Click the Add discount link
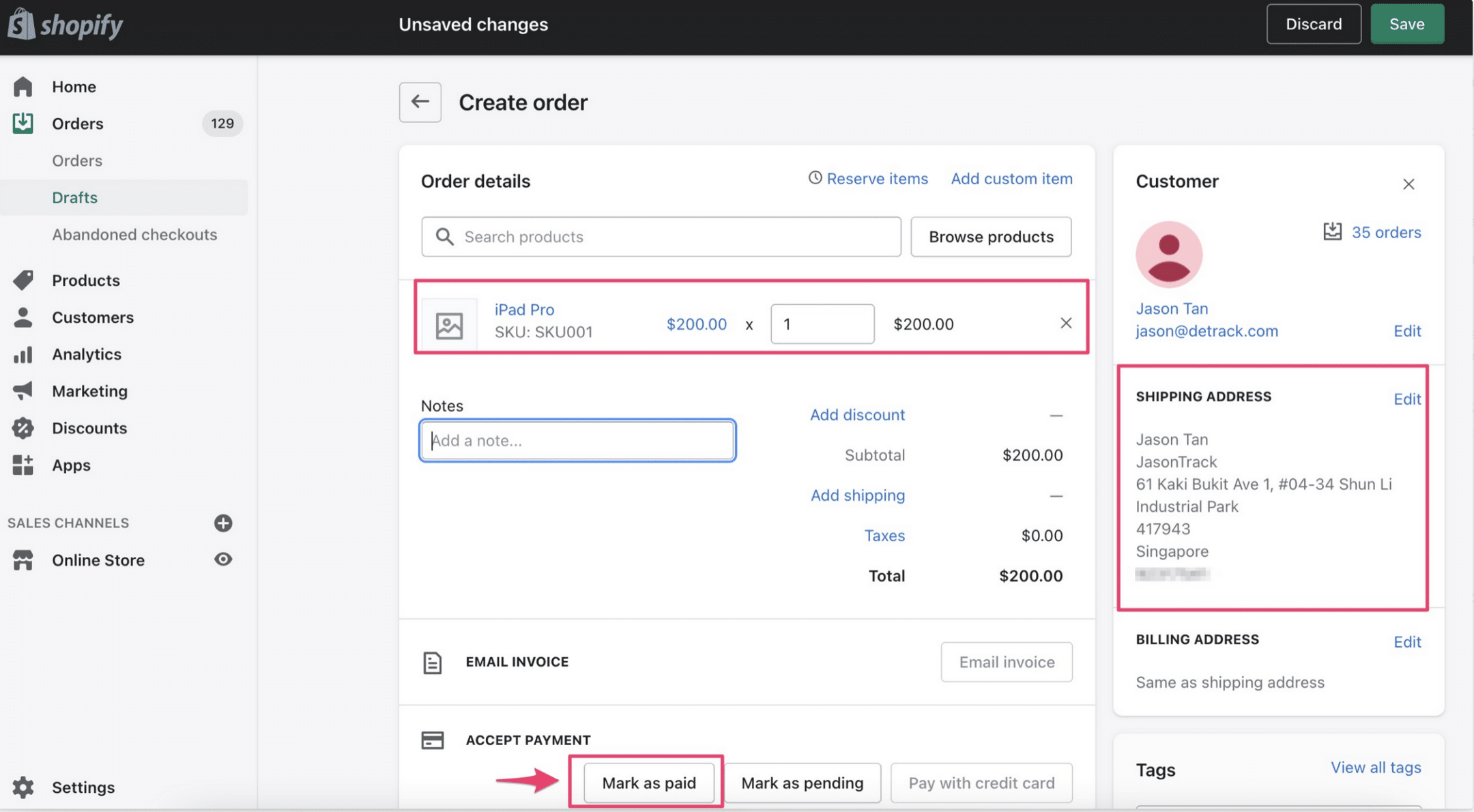The width and height of the screenshot is (1474, 812). pos(857,415)
